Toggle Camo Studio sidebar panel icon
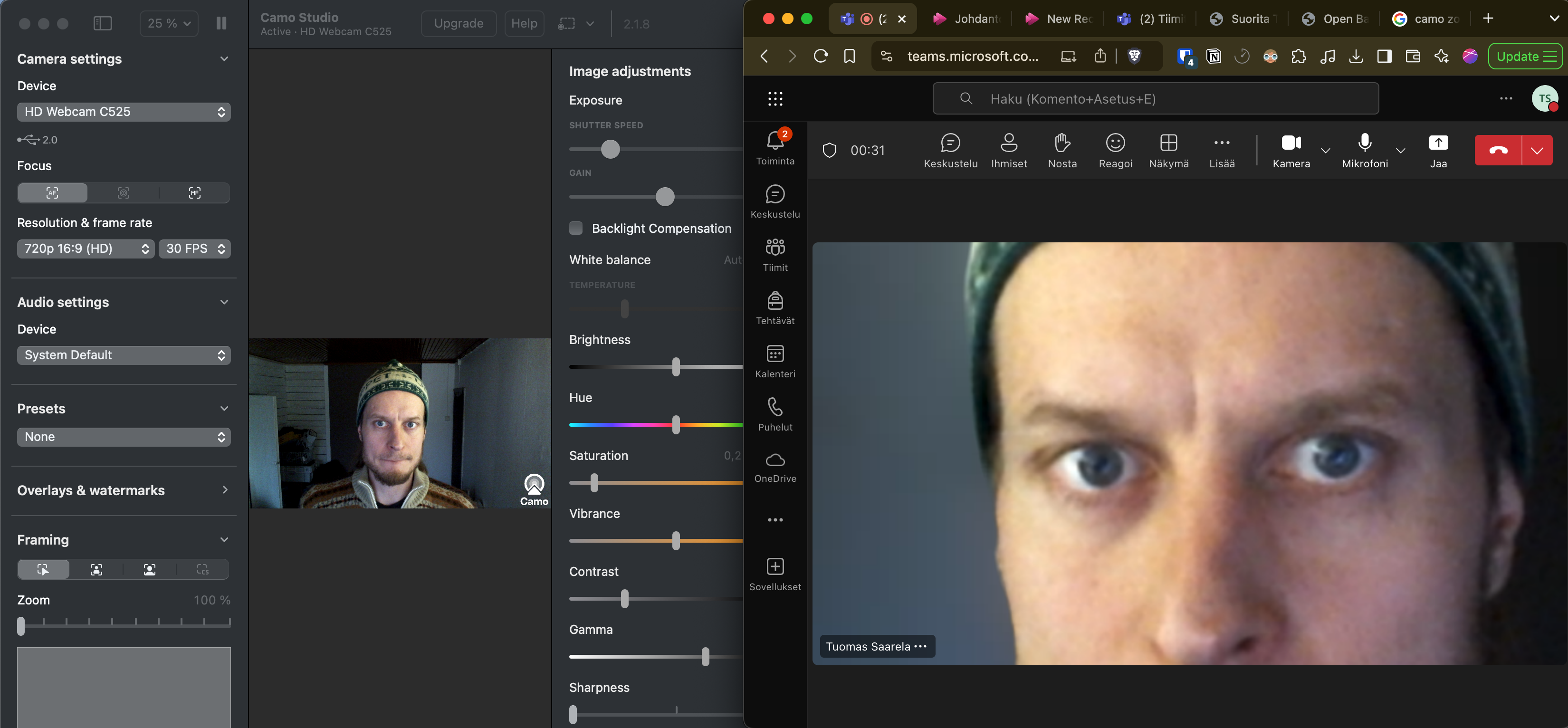The width and height of the screenshot is (1568, 728). (102, 23)
